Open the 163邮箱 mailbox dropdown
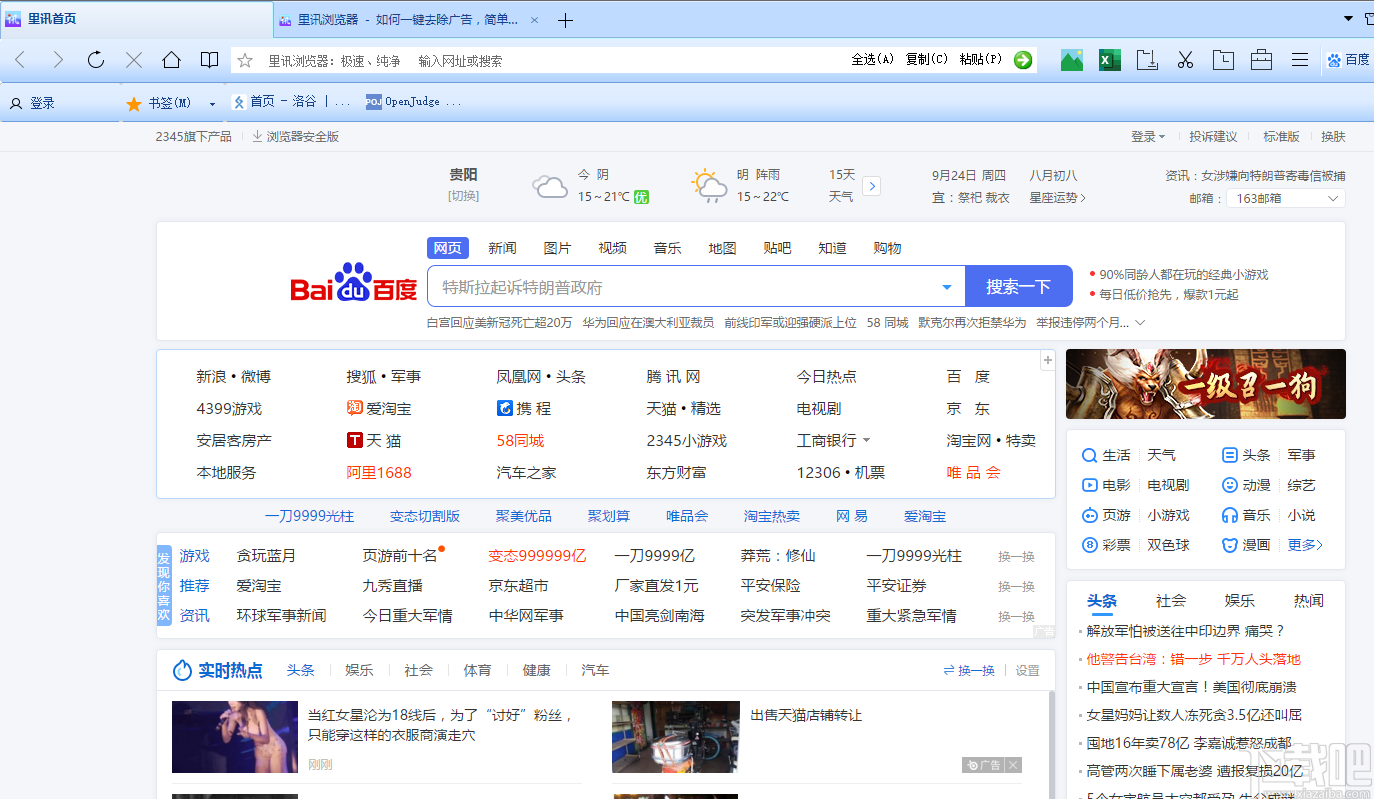 (1286, 198)
